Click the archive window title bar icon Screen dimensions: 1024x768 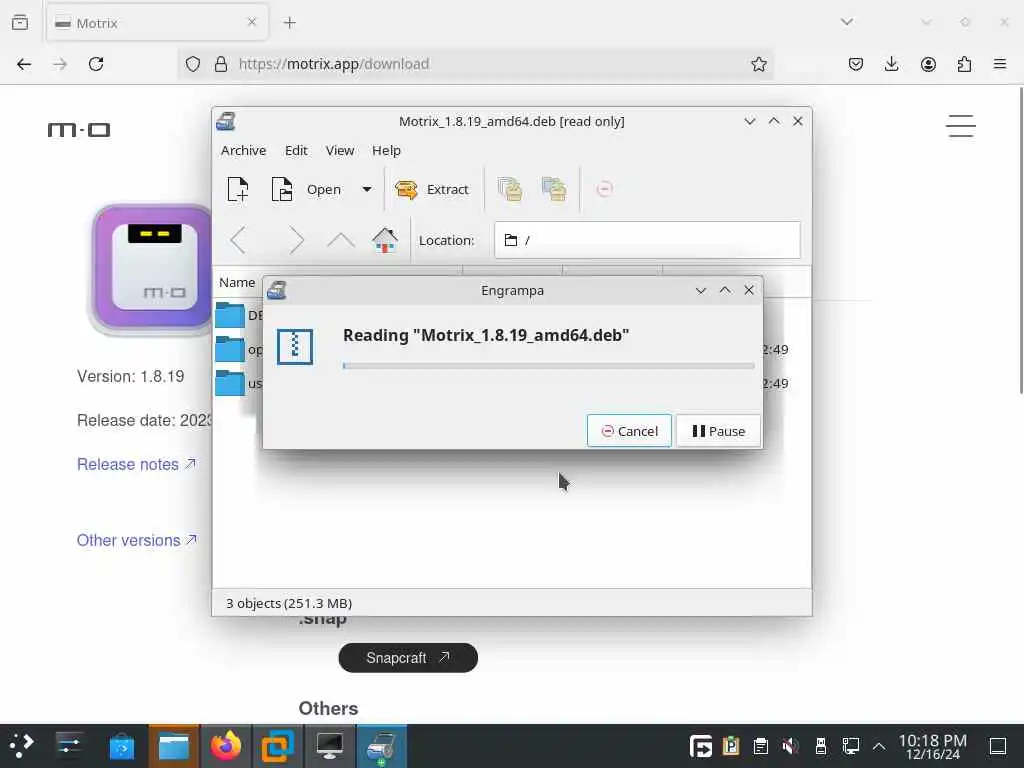point(226,121)
